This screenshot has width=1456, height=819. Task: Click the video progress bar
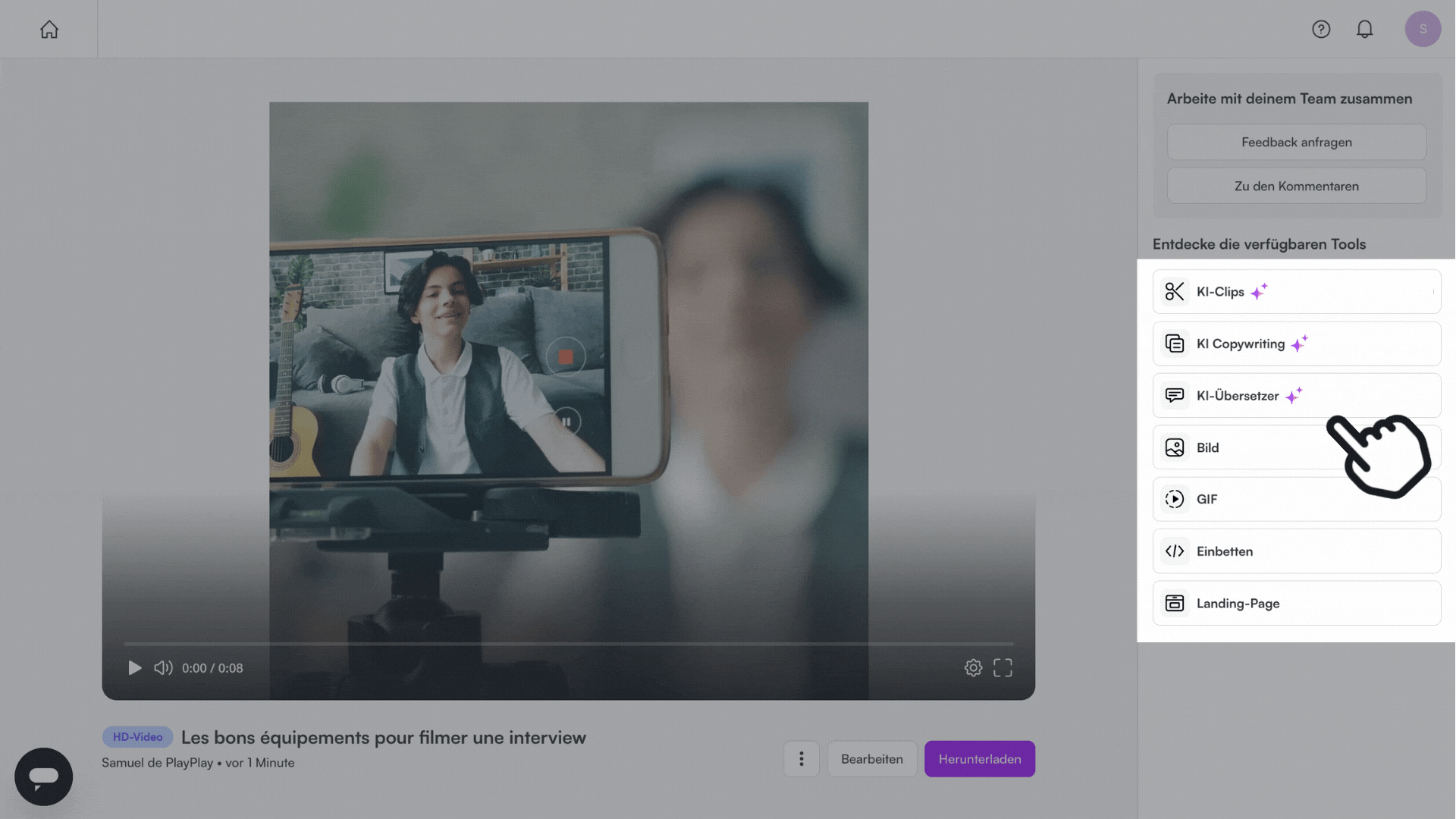[x=569, y=644]
